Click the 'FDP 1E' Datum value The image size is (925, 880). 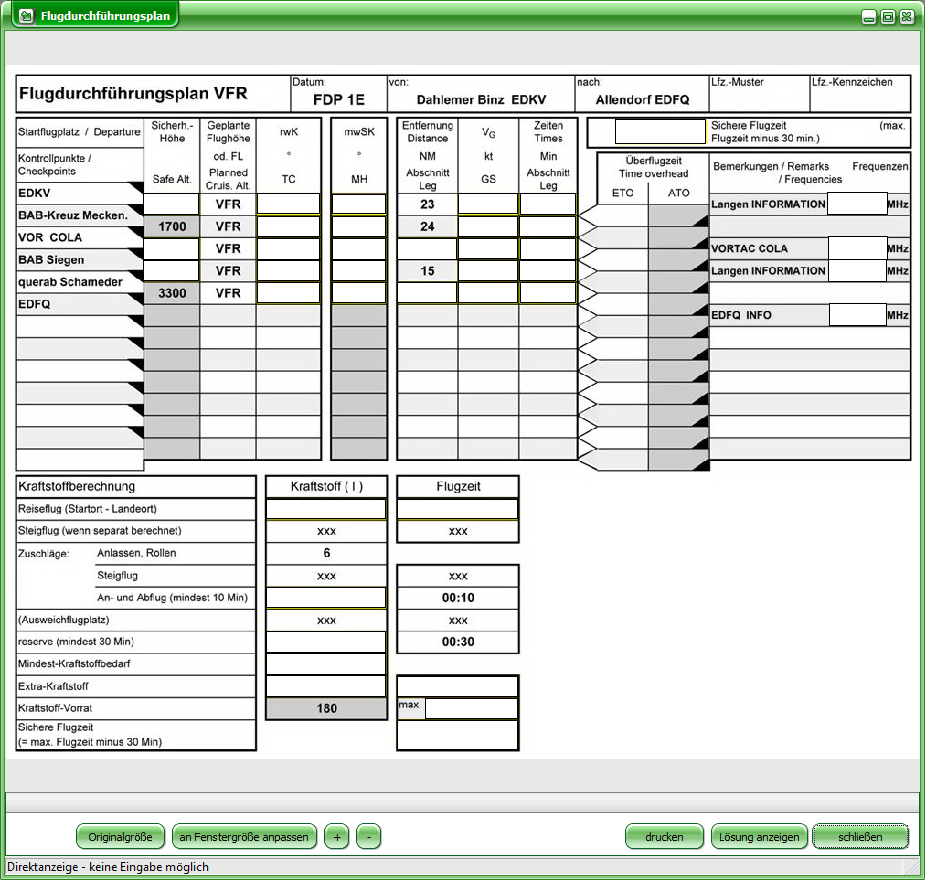(x=339, y=100)
